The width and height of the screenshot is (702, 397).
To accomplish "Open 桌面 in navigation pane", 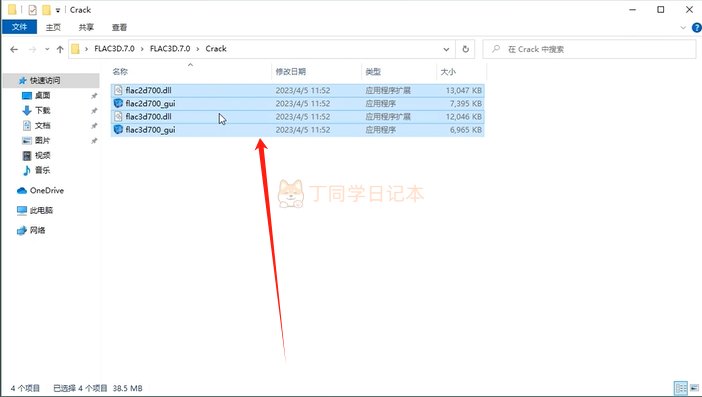I will tap(43, 95).
